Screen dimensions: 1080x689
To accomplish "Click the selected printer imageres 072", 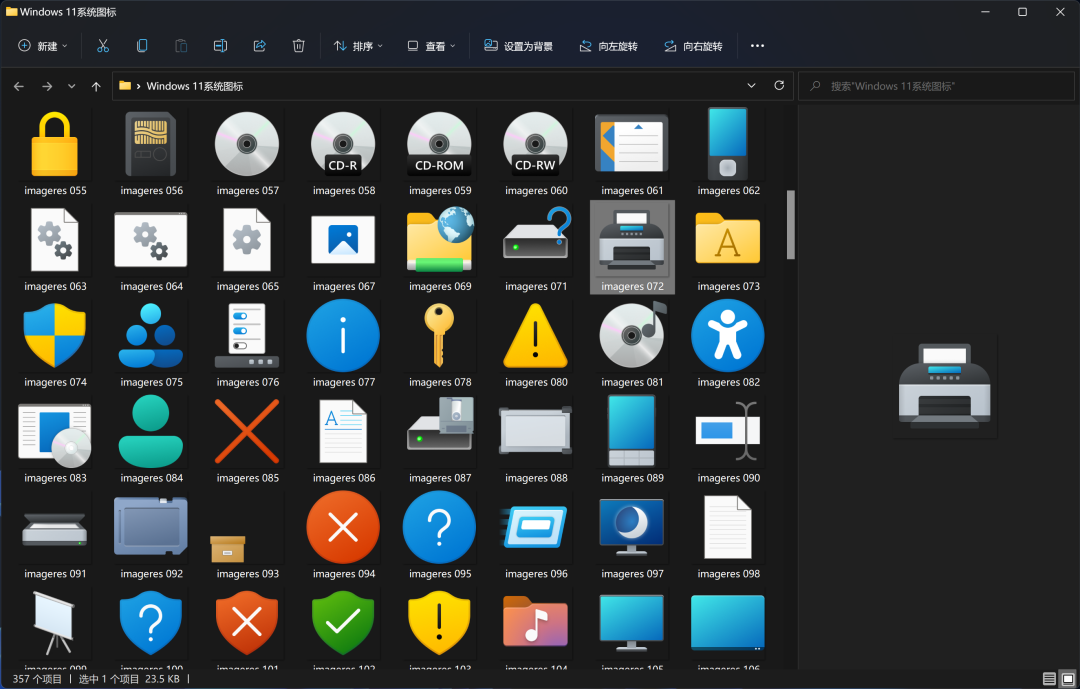I will click(x=632, y=247).
